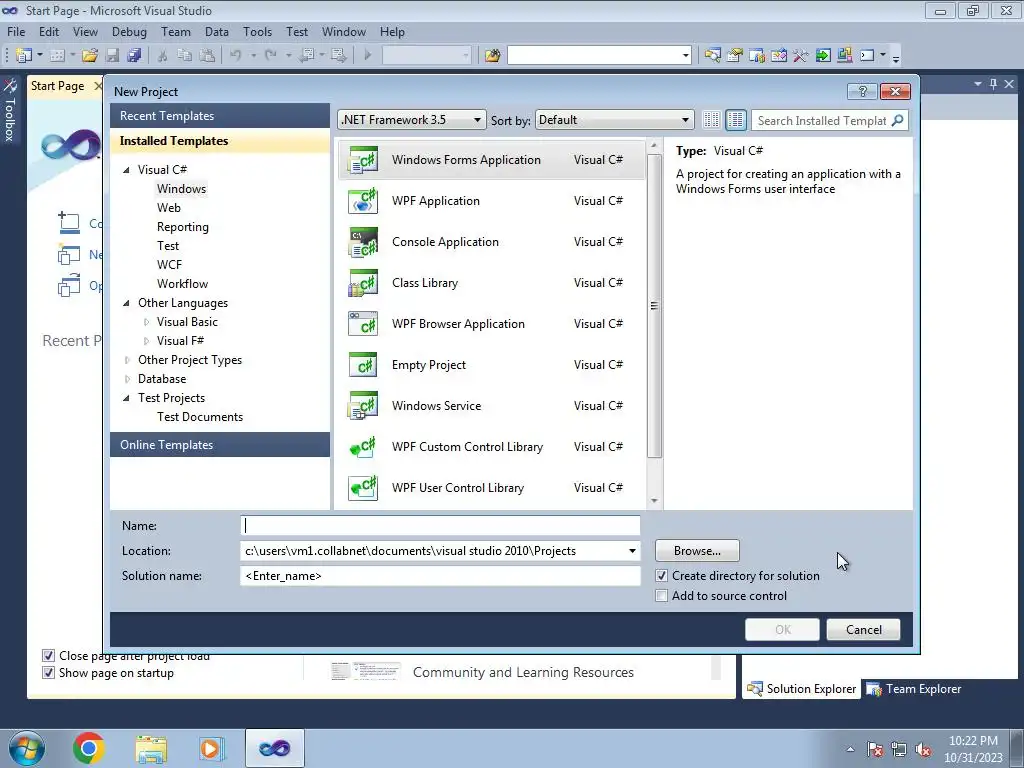Click the Browse... button

pyautogui.click(x=697, y=551)
